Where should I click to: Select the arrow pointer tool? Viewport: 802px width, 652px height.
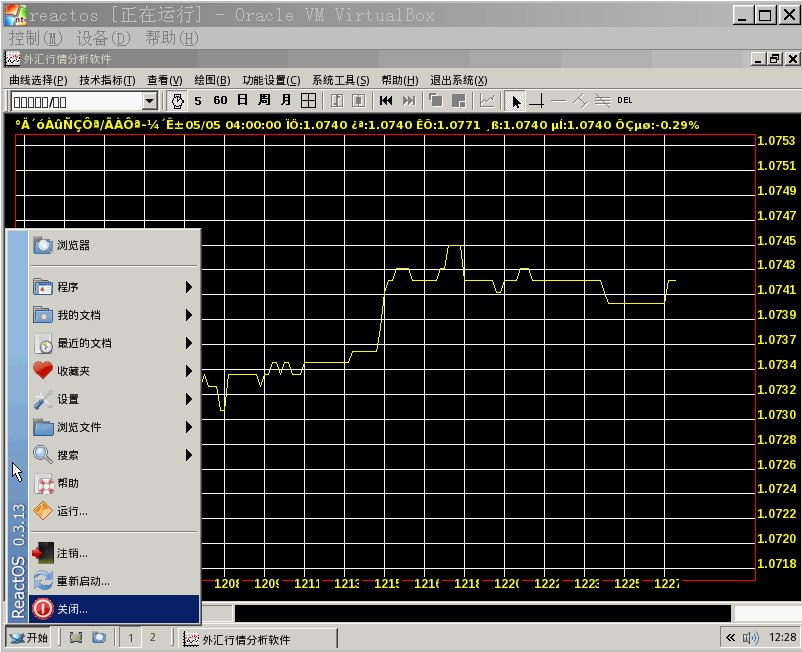(x=516, y=101)
